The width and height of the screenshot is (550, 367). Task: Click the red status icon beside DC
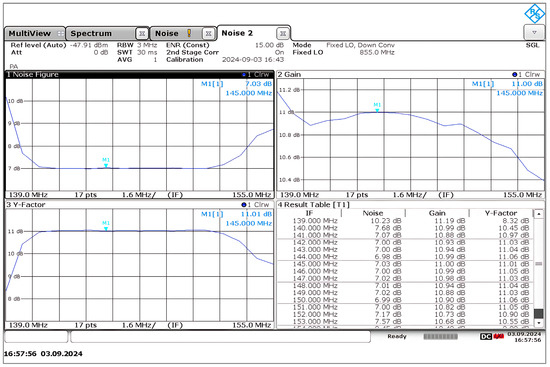coord(498,336)
